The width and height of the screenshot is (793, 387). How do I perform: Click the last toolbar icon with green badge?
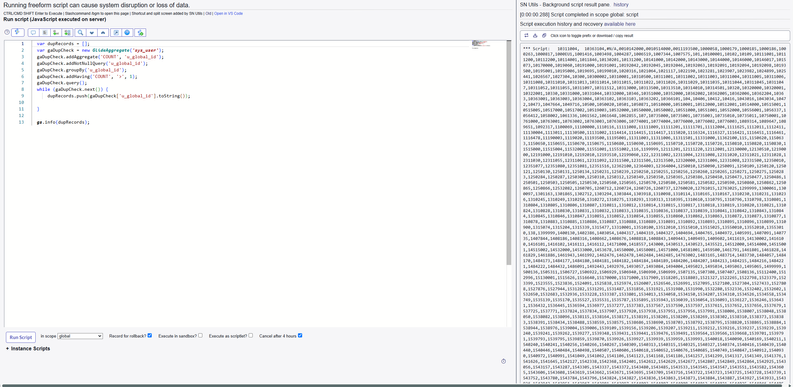point(140,32)
